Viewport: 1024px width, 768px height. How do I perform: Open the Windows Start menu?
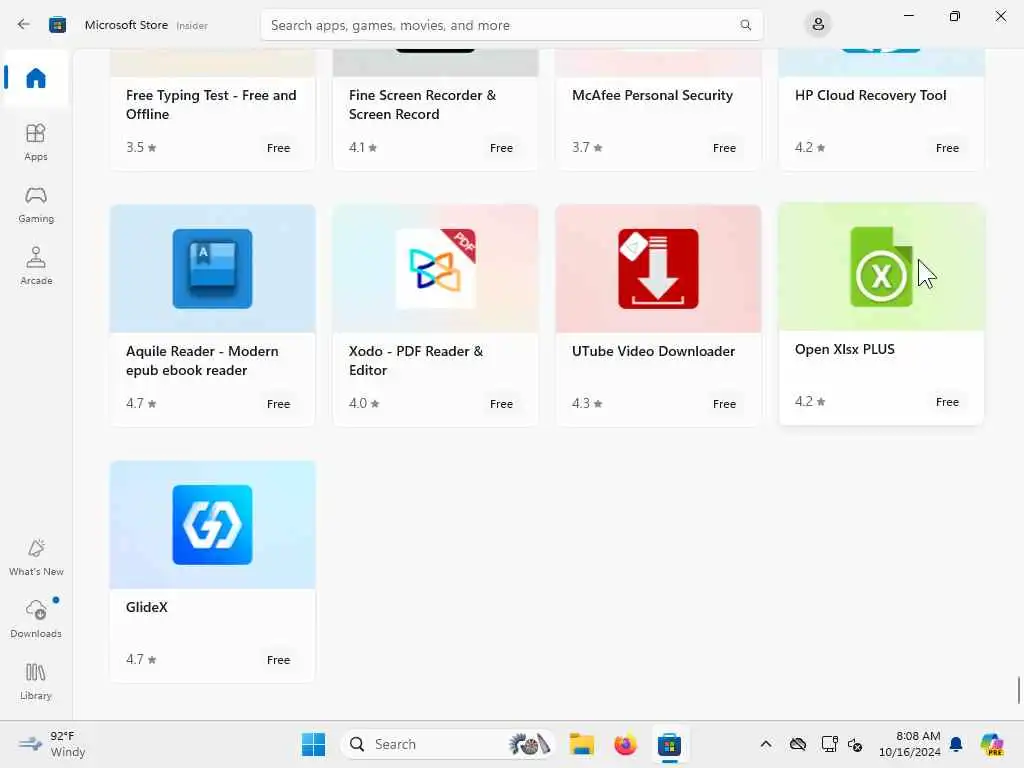click(313, 744)
